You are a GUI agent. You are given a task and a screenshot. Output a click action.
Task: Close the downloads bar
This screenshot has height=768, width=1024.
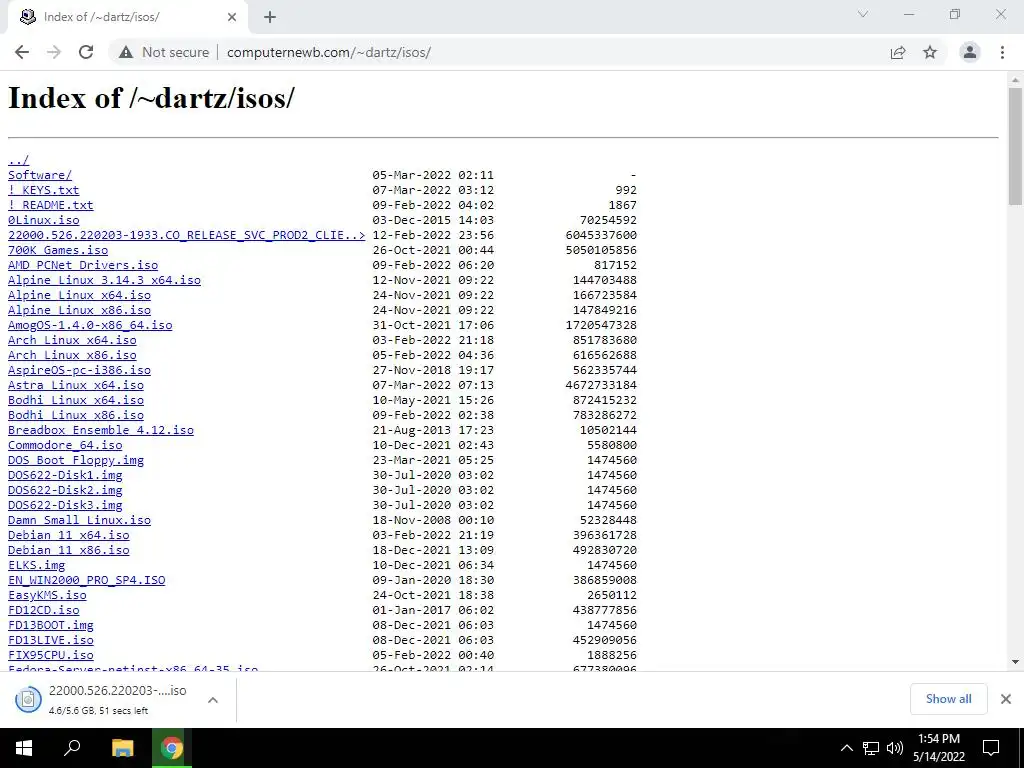(x=1006, y=699)
